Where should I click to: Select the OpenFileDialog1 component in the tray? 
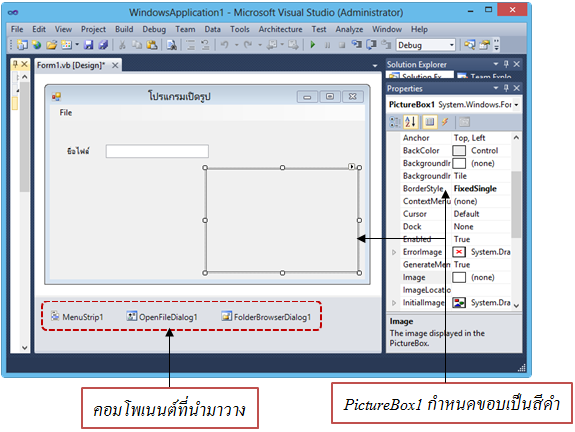[162, 317]
